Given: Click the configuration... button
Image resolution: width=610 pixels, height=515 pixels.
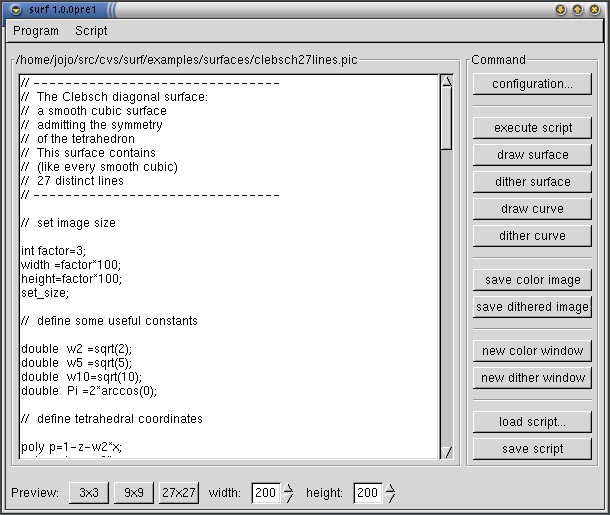Looking at the screenshot, I should pyautogui.click(x=532, y=84).
